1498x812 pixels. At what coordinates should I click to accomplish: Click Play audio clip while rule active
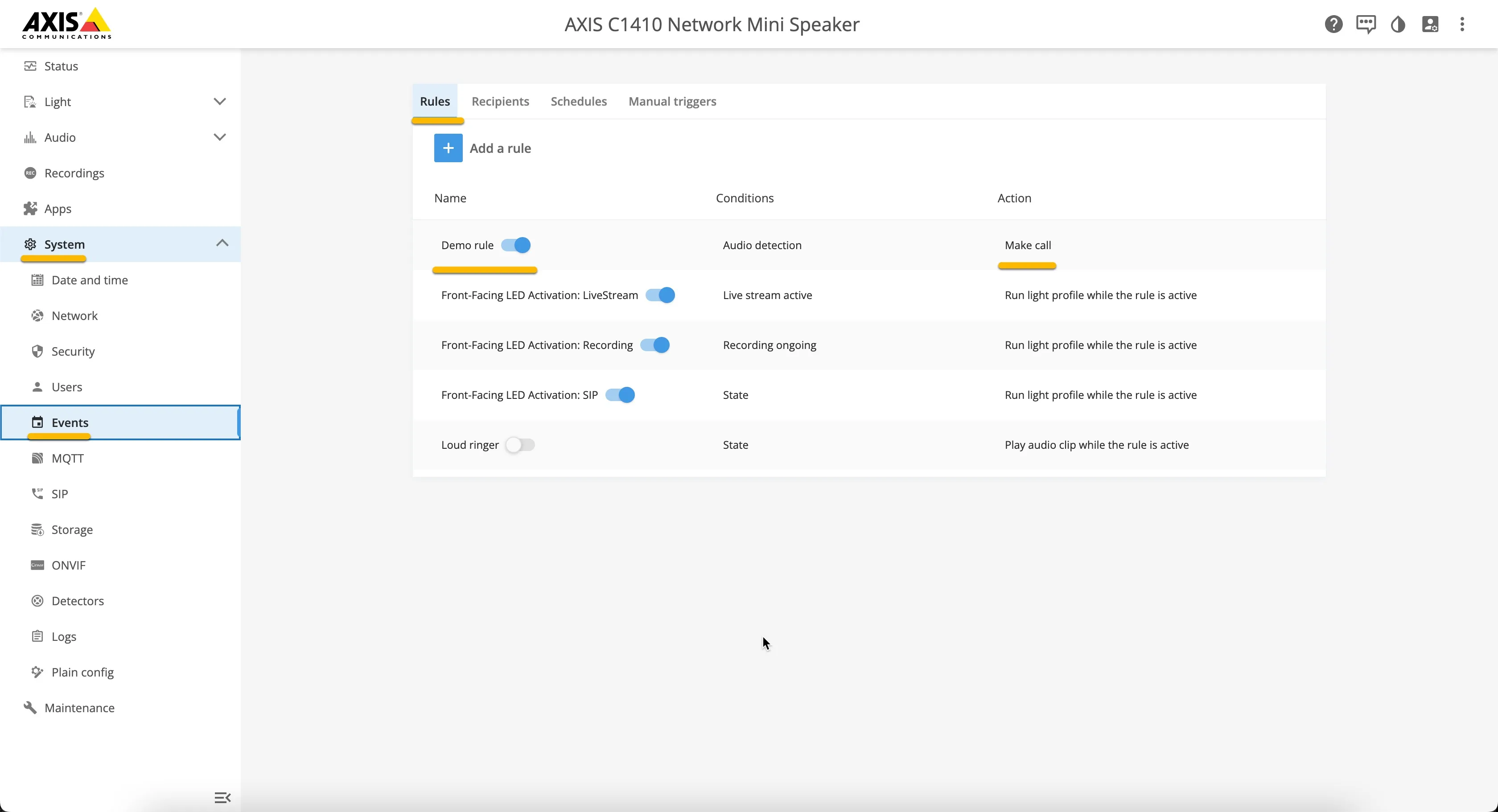pyautogui.click(x=1096, y=445)
